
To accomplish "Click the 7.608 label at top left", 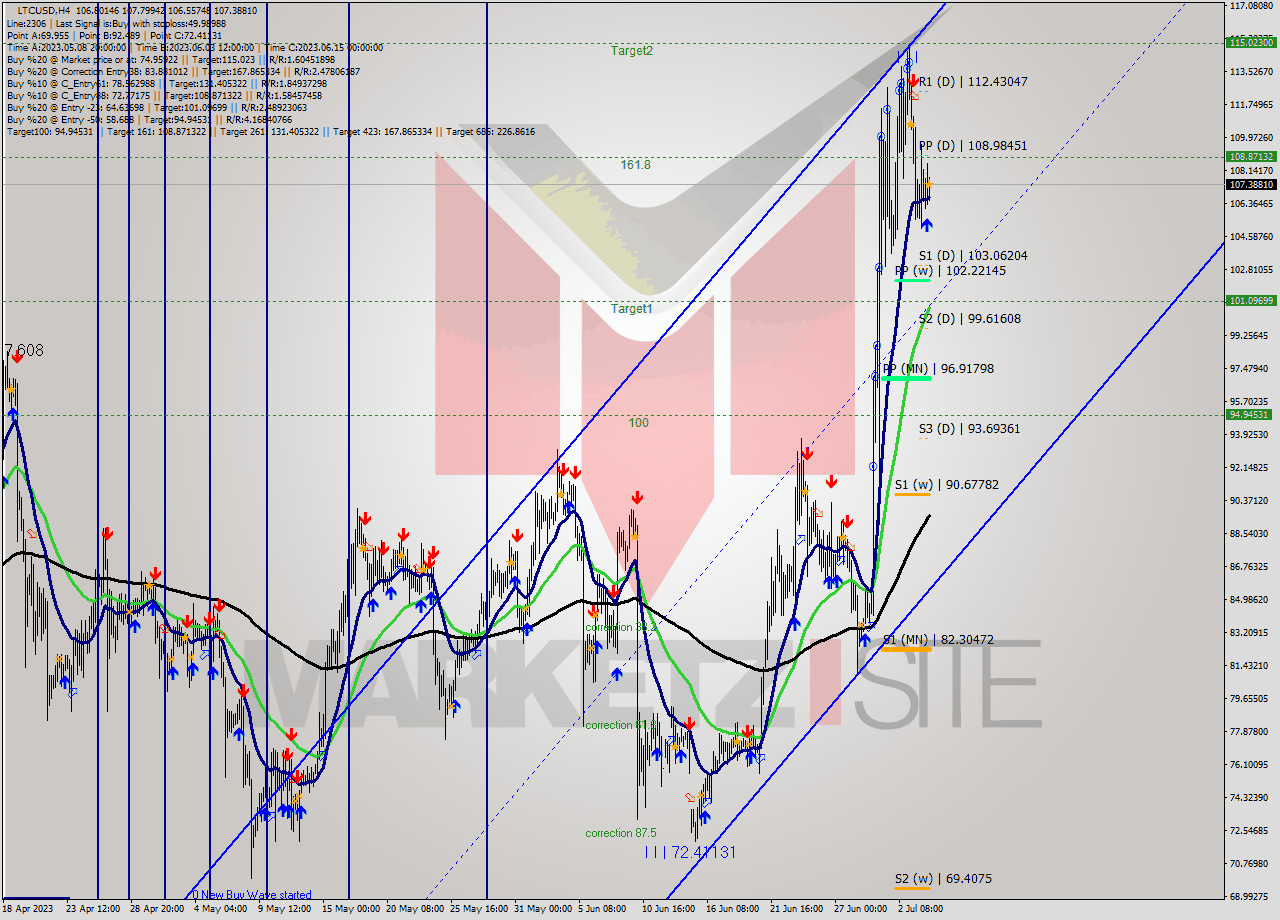I will coord(24,351).
